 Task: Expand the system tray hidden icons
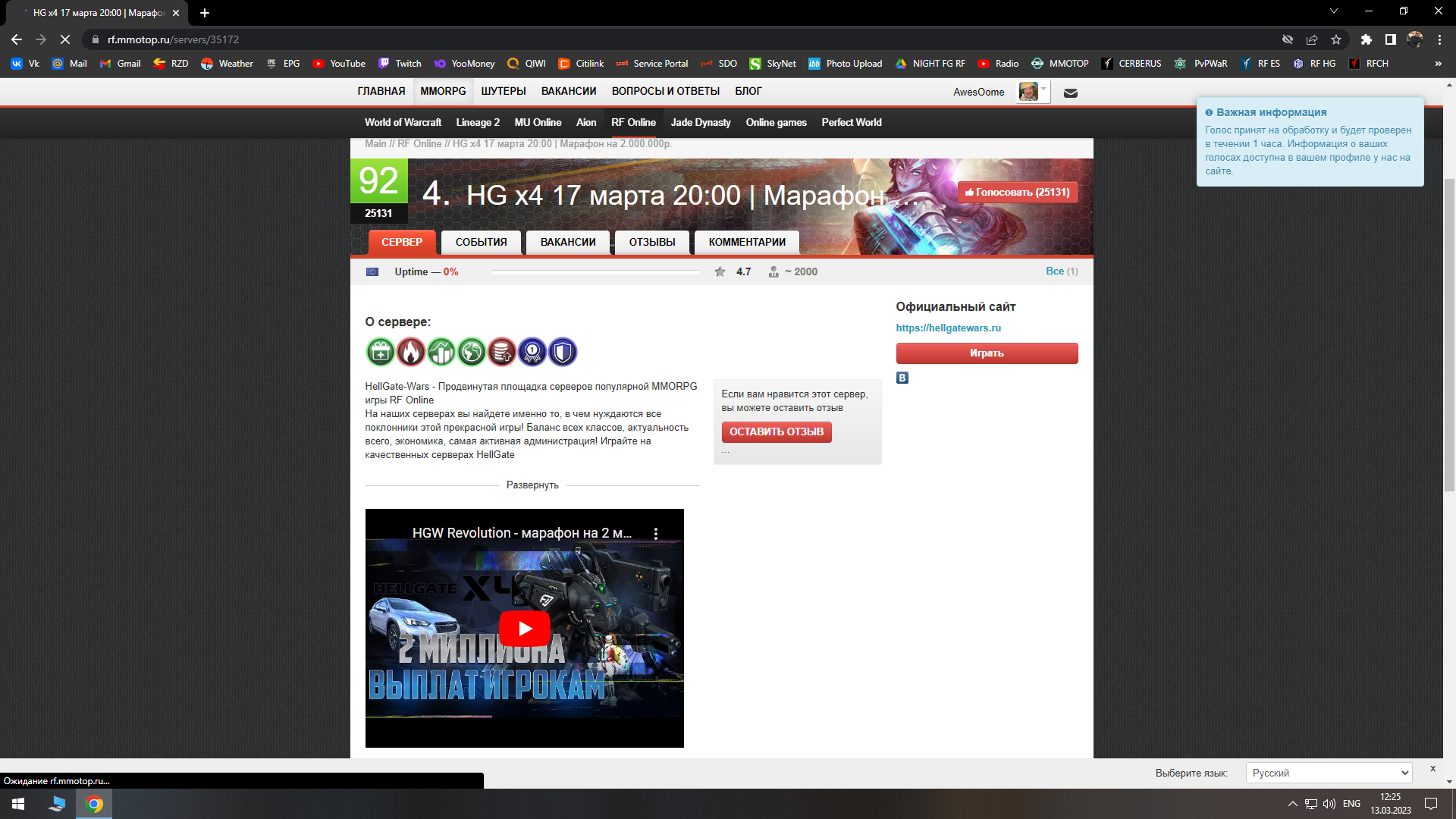click(x=1292, y=804)
